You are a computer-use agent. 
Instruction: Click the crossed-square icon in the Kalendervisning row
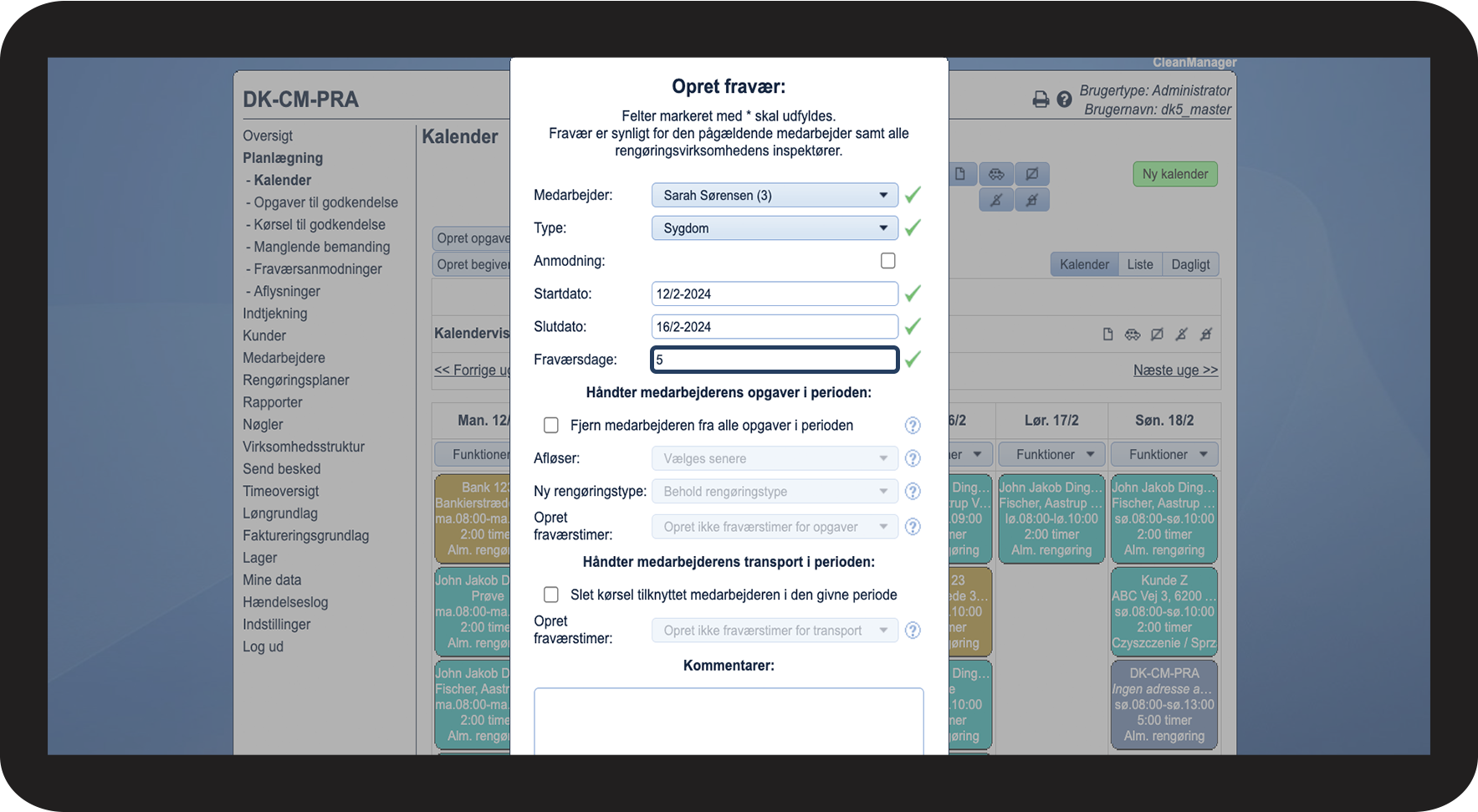(1157, 335)
